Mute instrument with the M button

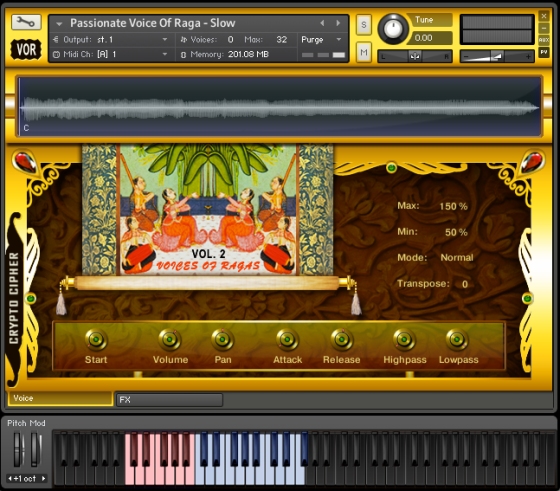click(x=364, y=52)
